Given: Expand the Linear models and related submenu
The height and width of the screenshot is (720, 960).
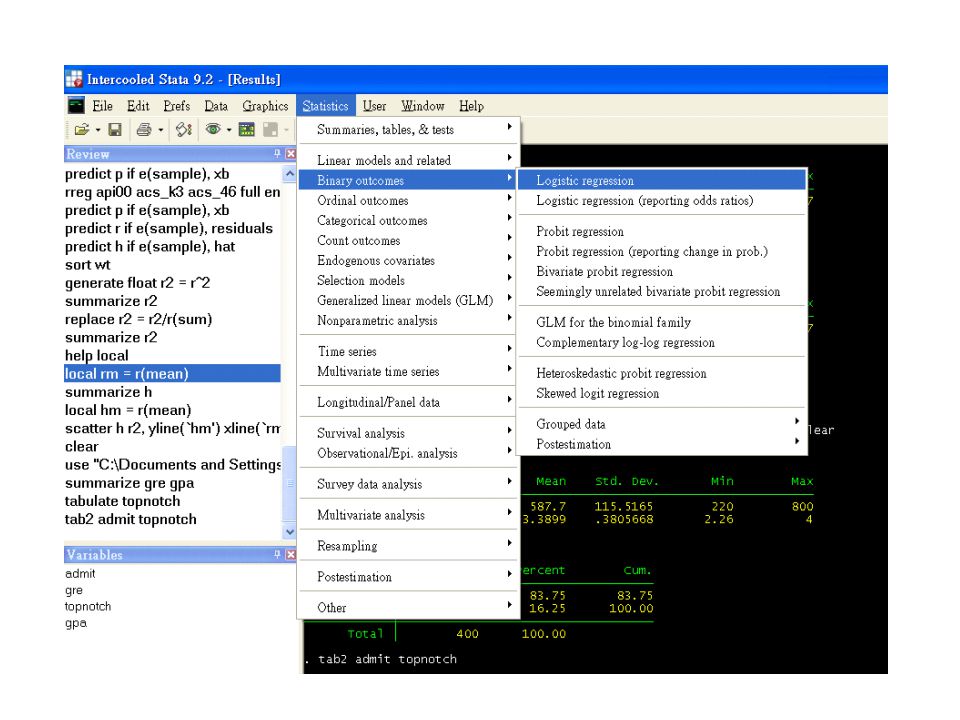Looking at the screenshot, I should 409,160.
